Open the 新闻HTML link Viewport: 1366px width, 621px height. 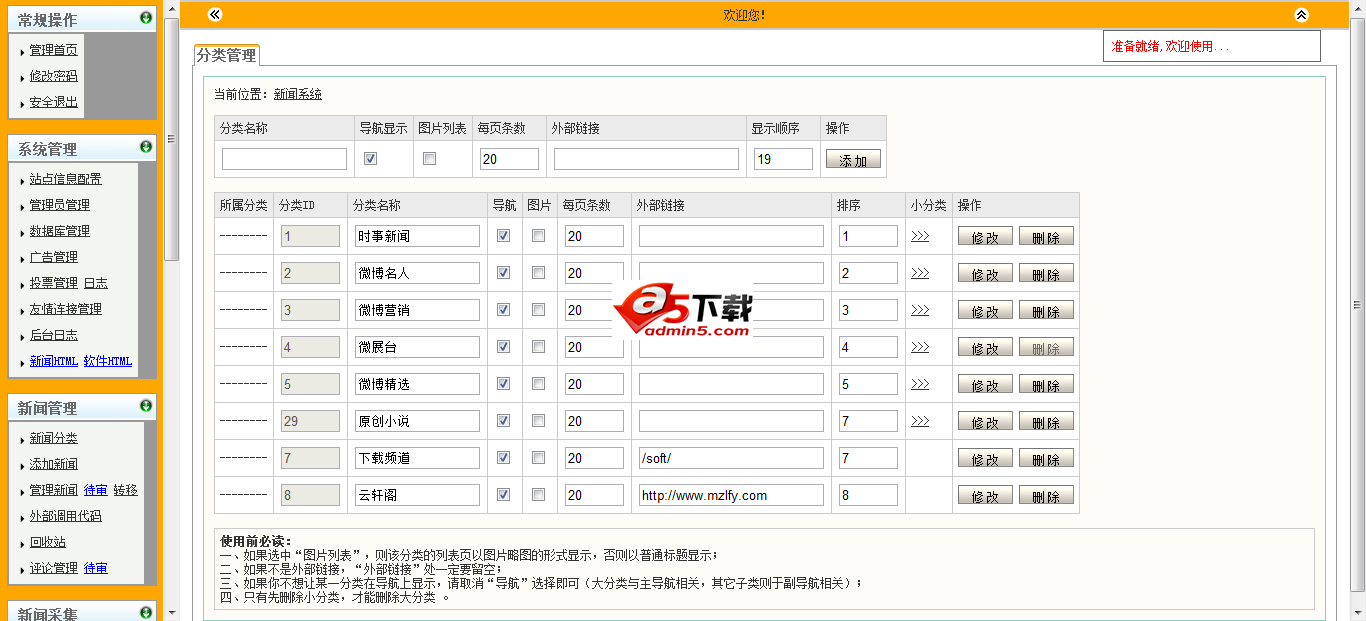[x=54, y=361]
